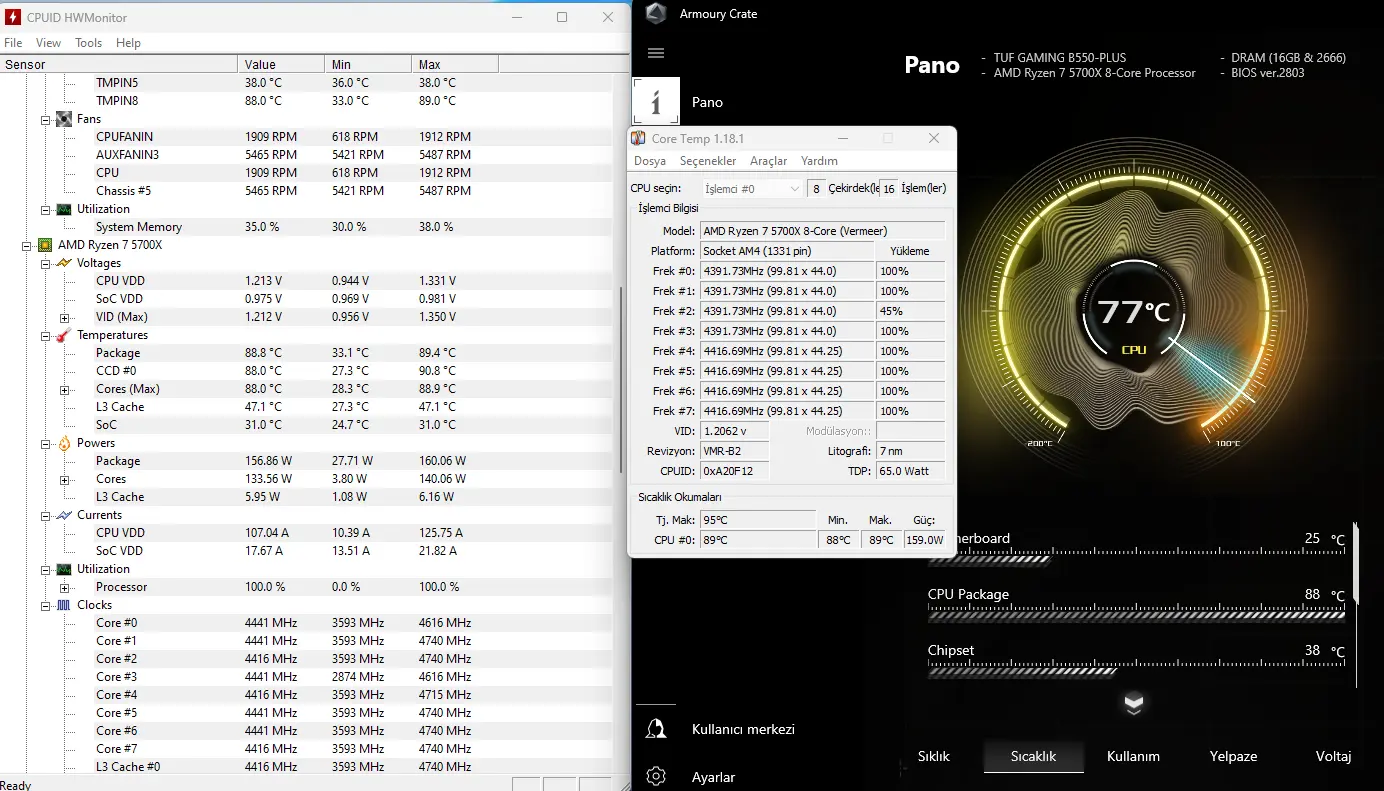
Task: Expand the Processor utilization node
Action: pos(65,587)
